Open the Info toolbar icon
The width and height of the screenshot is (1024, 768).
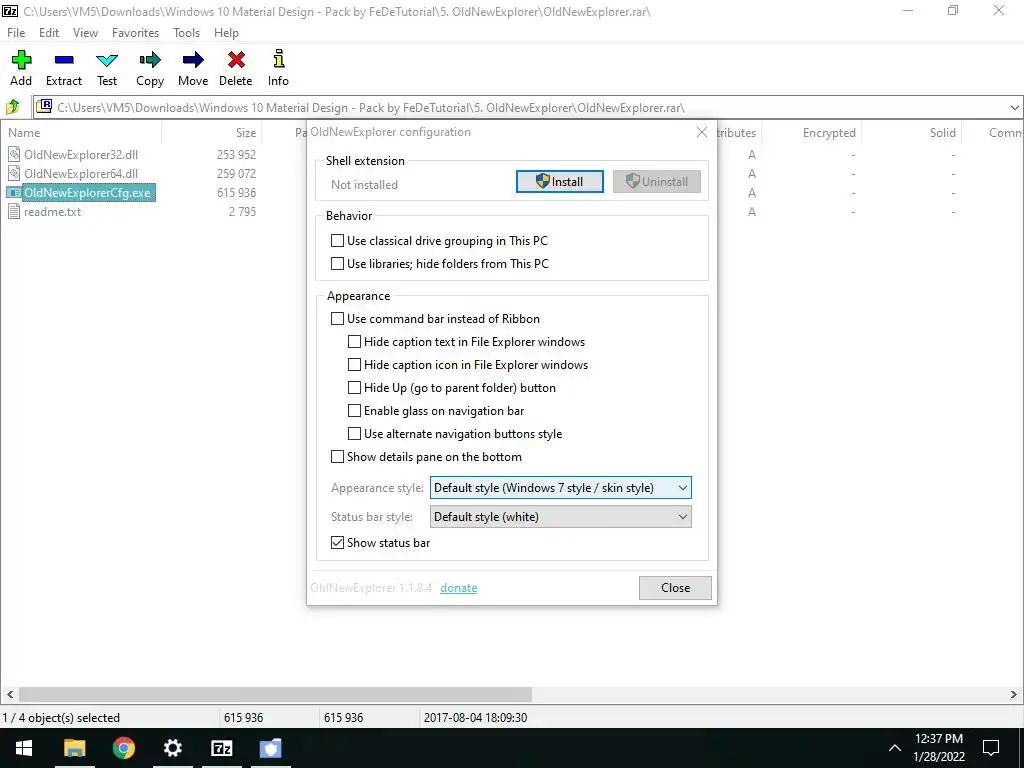point(279,59)
